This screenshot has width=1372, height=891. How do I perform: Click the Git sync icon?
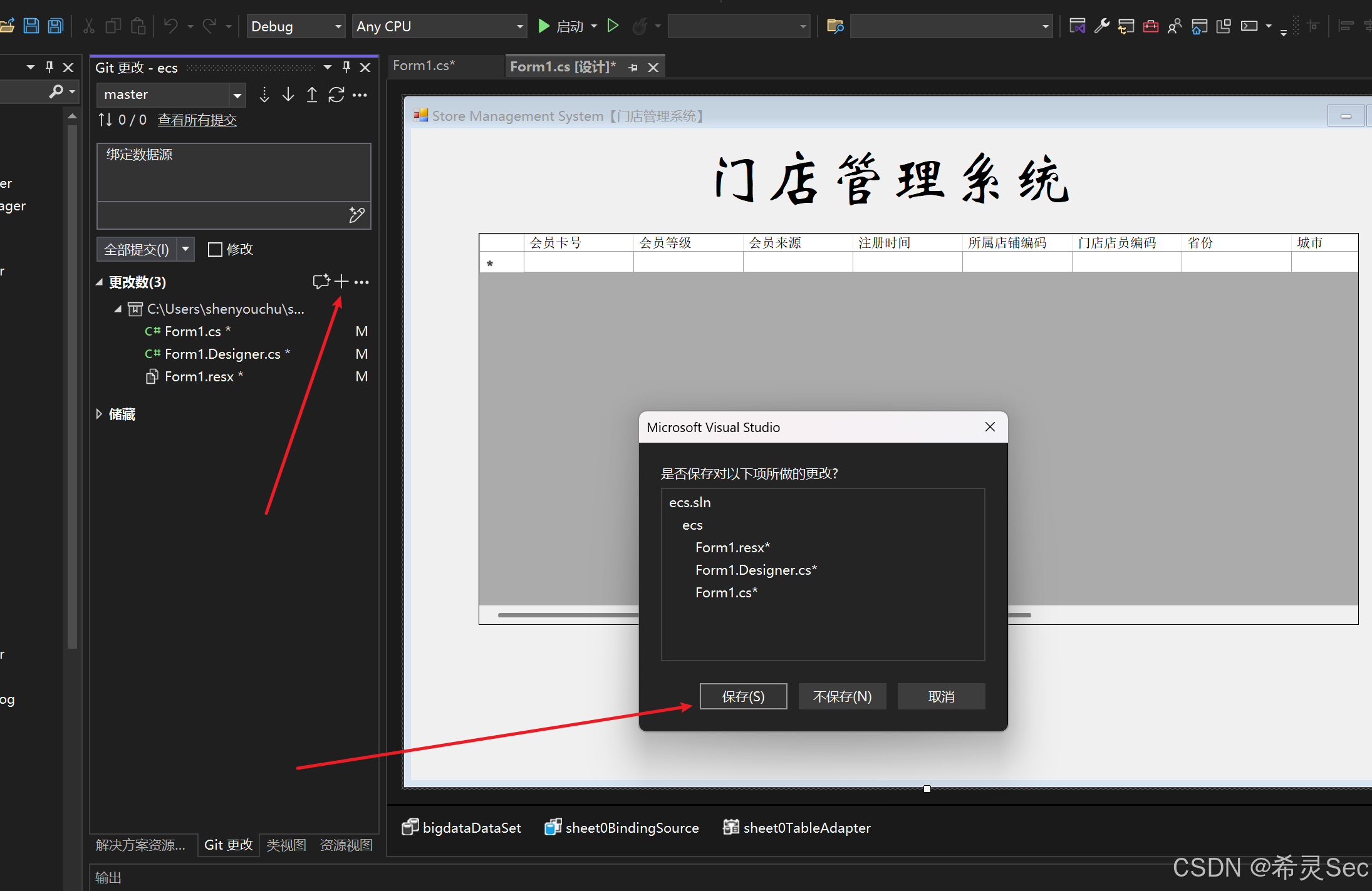pyautogui.click(x=336, y=95)
